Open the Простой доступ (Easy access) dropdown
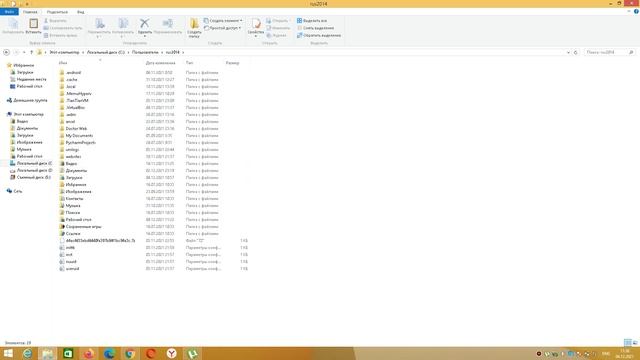This screenshot has height=360, width=640. (222, 28)
